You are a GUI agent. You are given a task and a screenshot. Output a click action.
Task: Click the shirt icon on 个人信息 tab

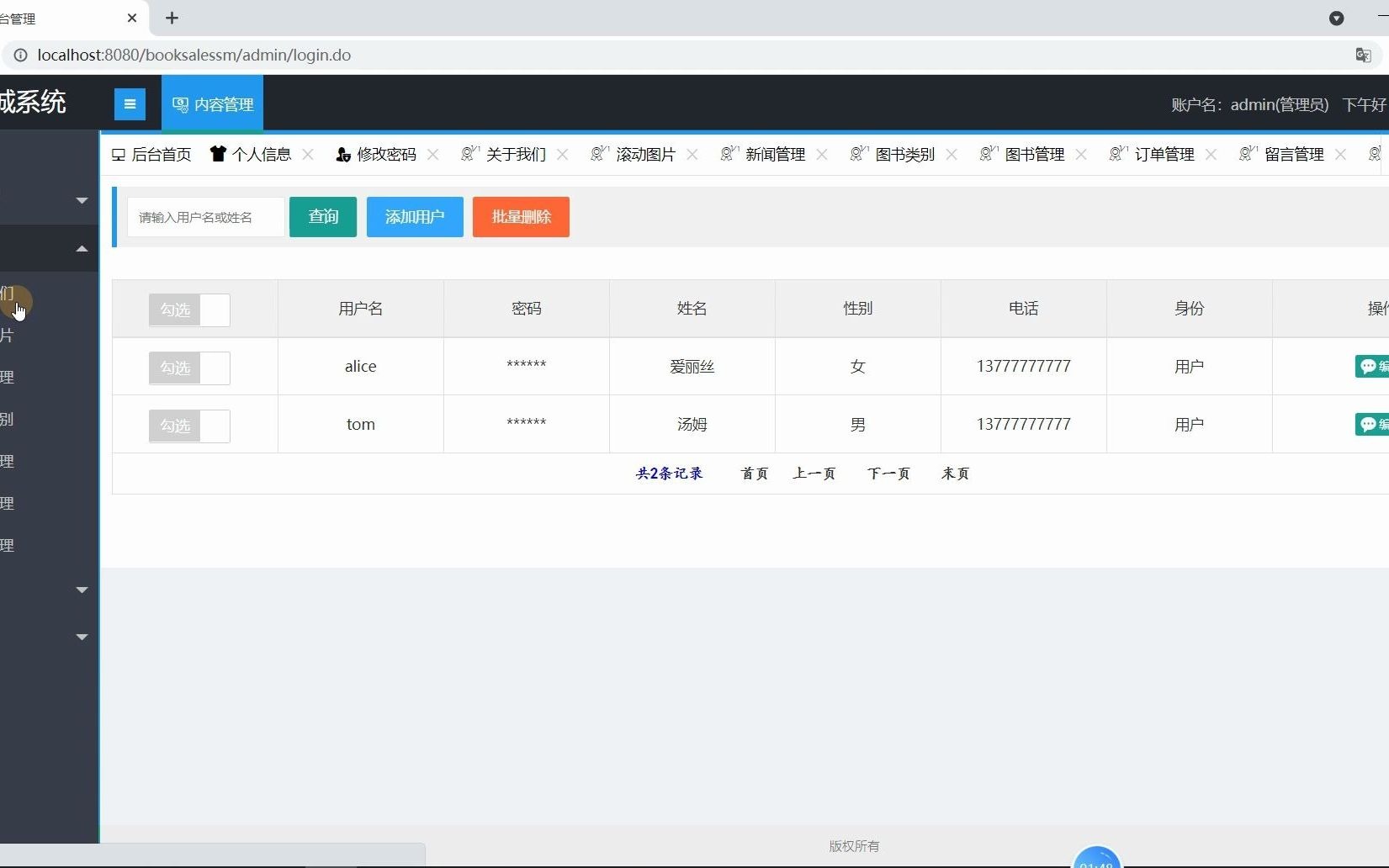217,154
